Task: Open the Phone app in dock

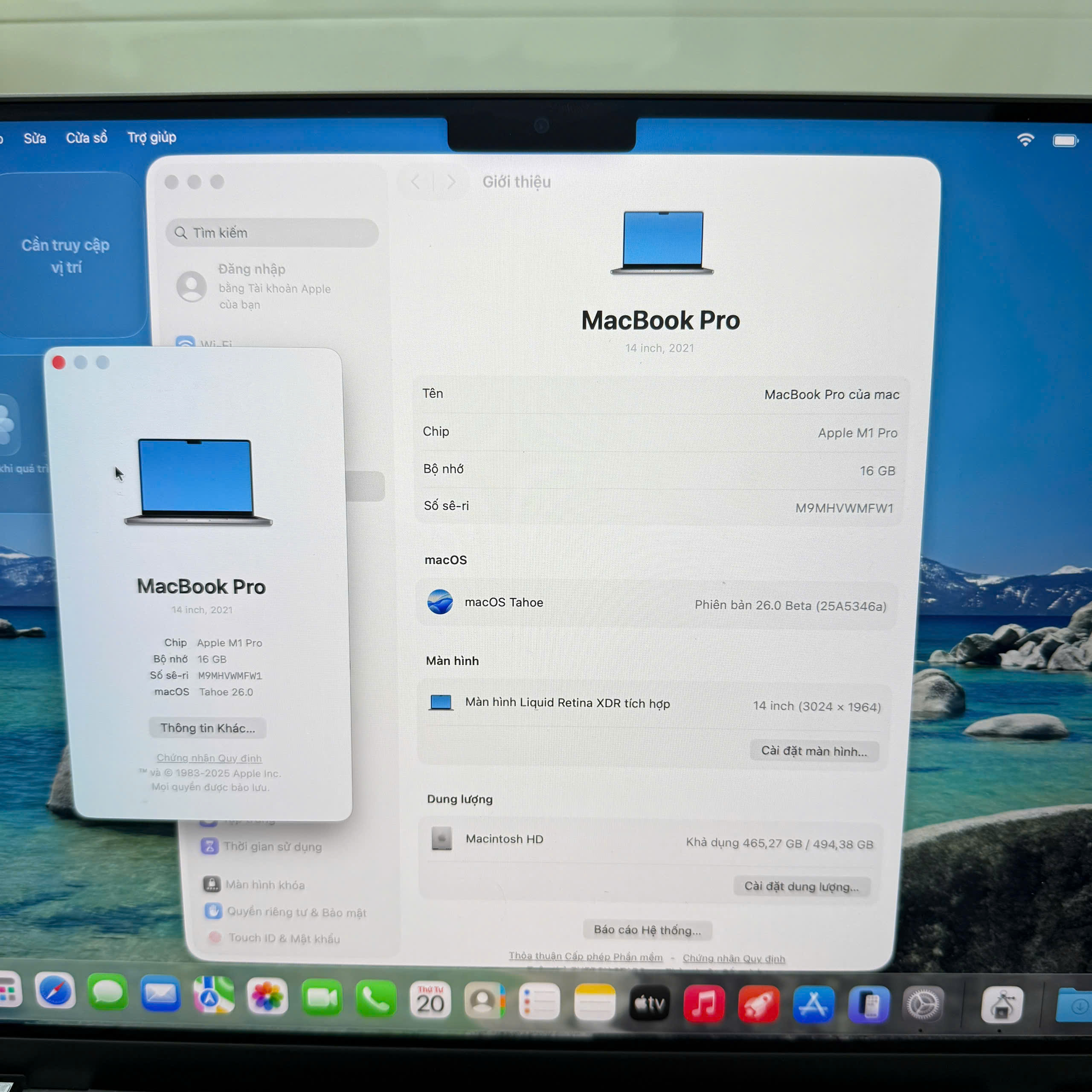Action: 376,999
